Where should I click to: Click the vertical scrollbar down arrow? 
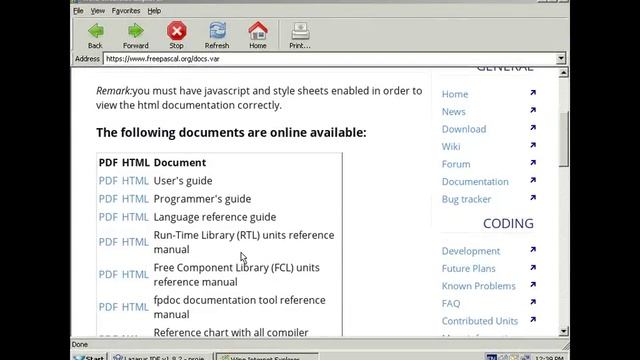coord(563,331)
